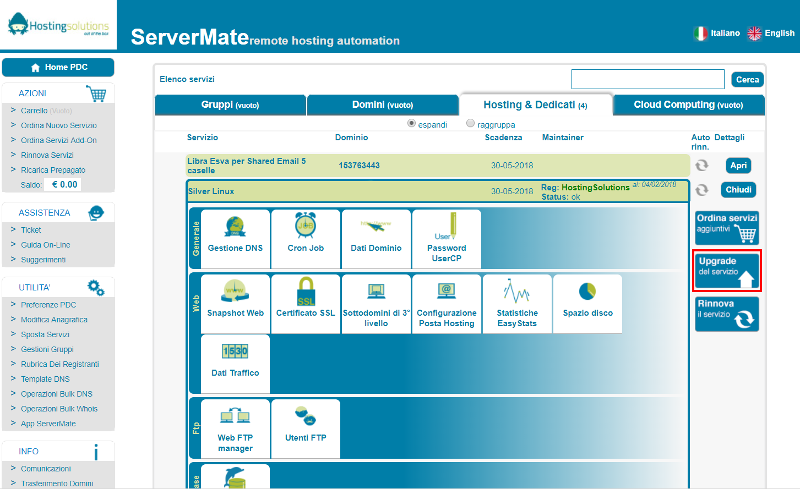Click Rinnova il servizio button

727,314
